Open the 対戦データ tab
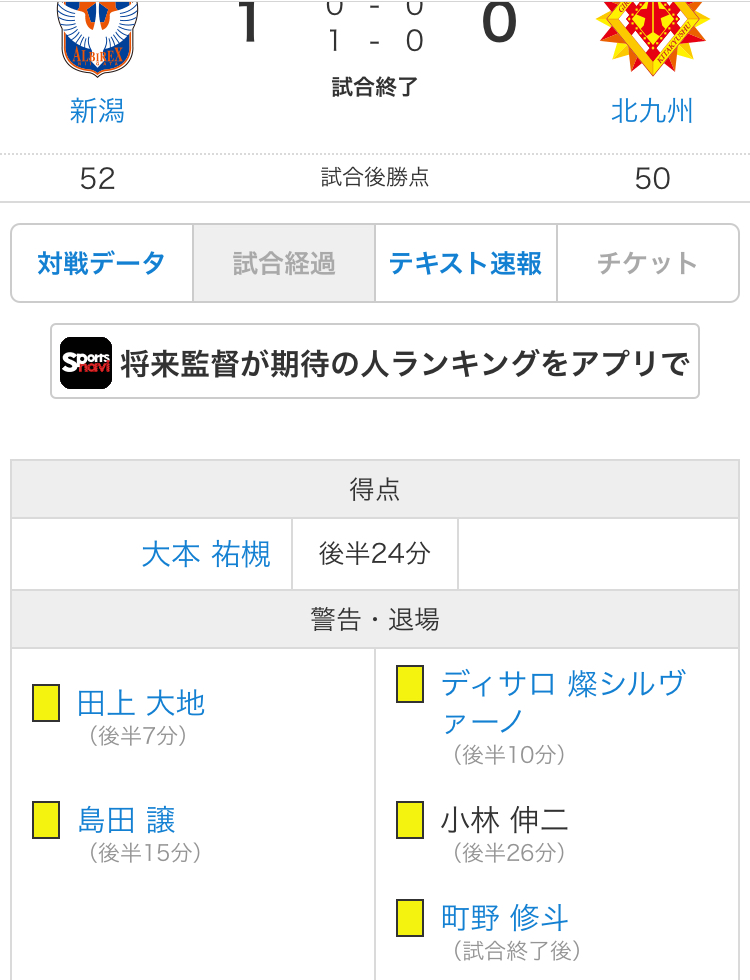The width and height of the screenshot is (750, 980). [x=102, y=264]
